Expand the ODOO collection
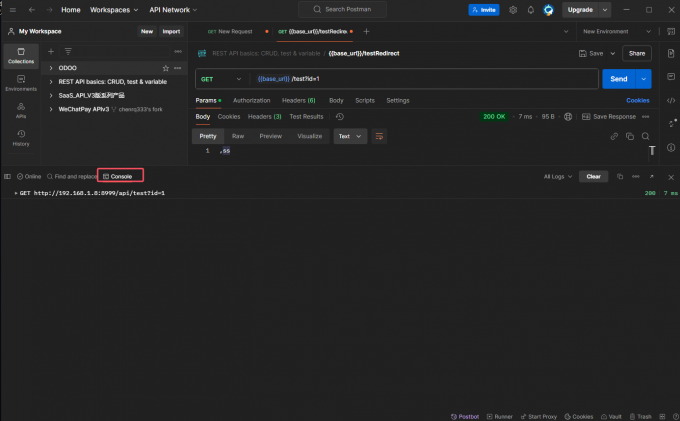 tap(51, 68)
